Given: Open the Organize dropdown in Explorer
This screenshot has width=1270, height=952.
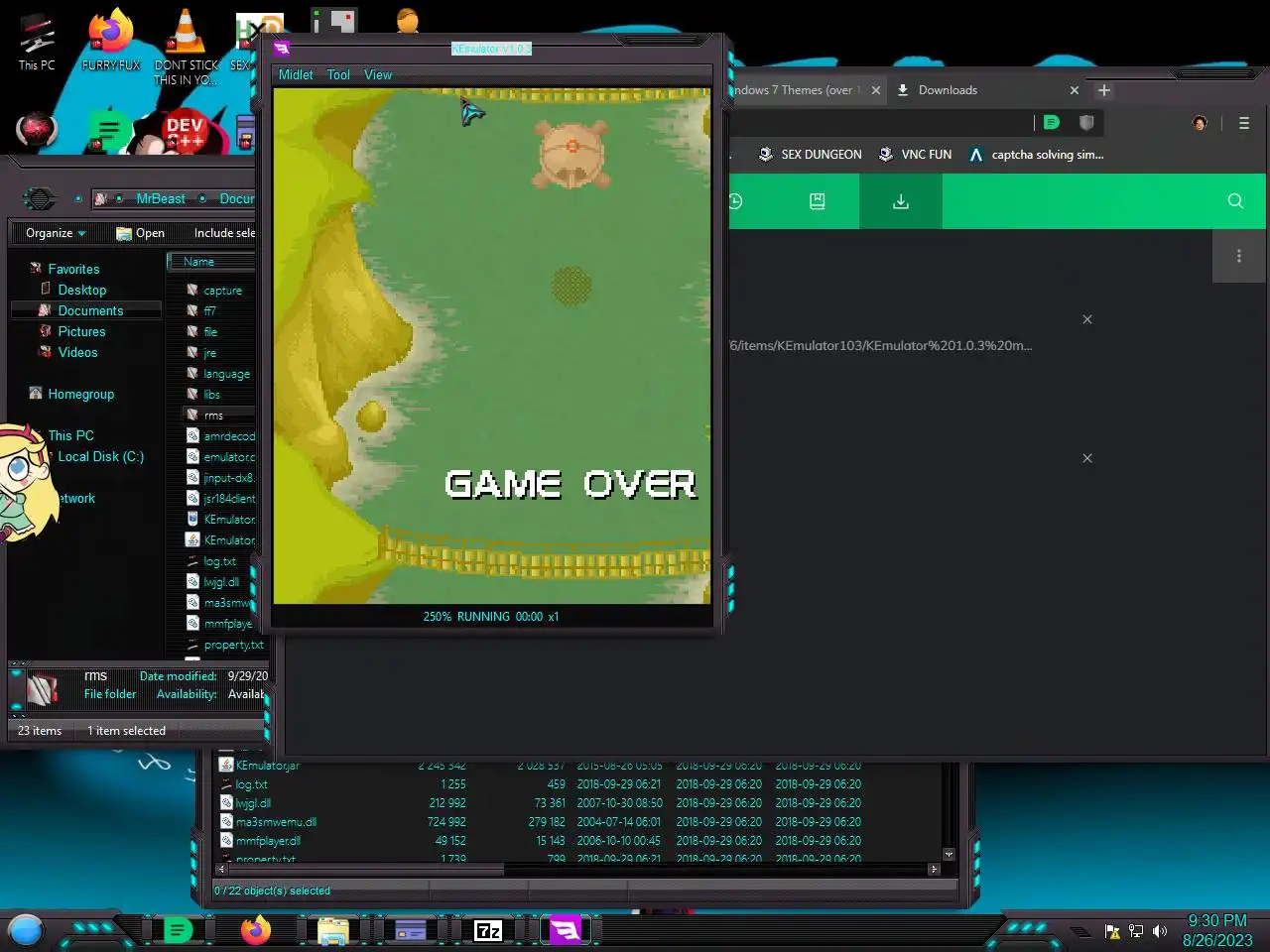Looking at the screenshot, I should tap(56, 233).
